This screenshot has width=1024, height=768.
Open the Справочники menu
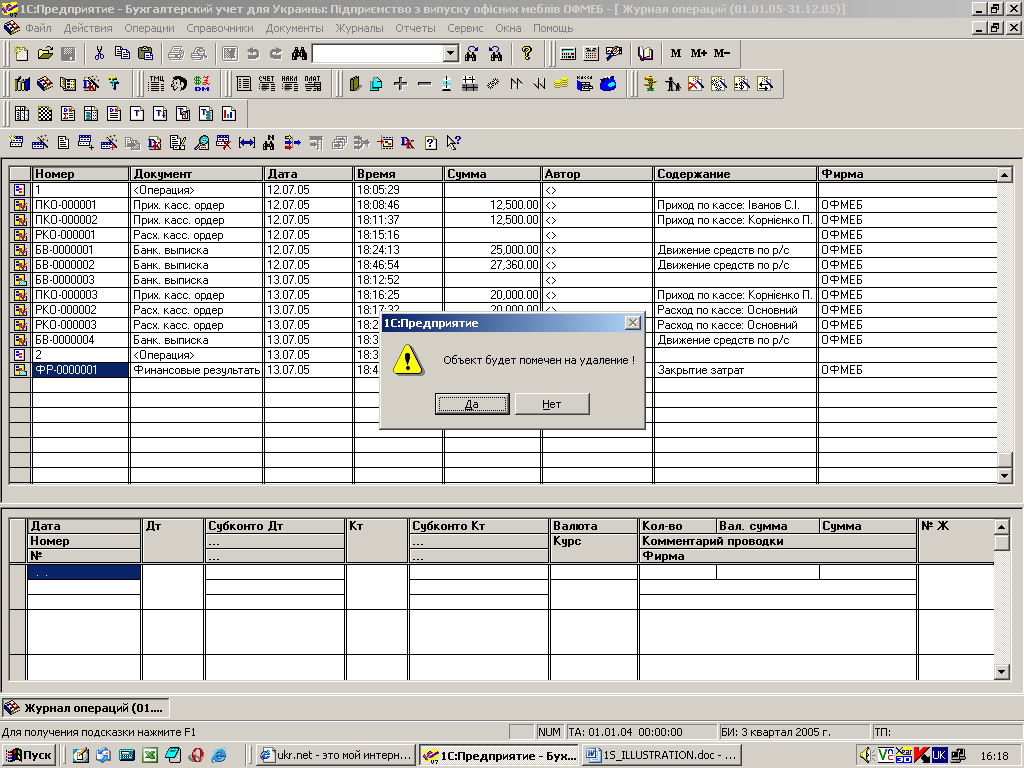coord(219,28)
